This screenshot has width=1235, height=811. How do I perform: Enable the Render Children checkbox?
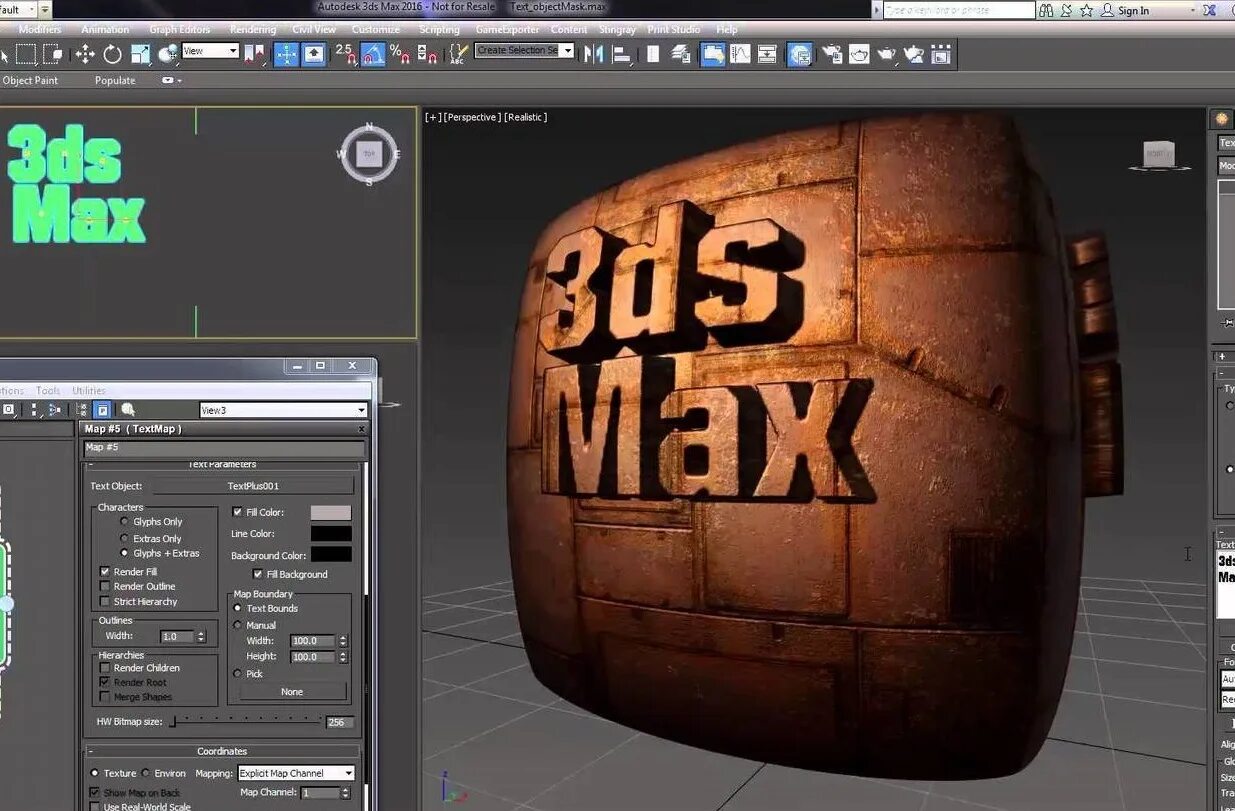[x=105, y=668]
